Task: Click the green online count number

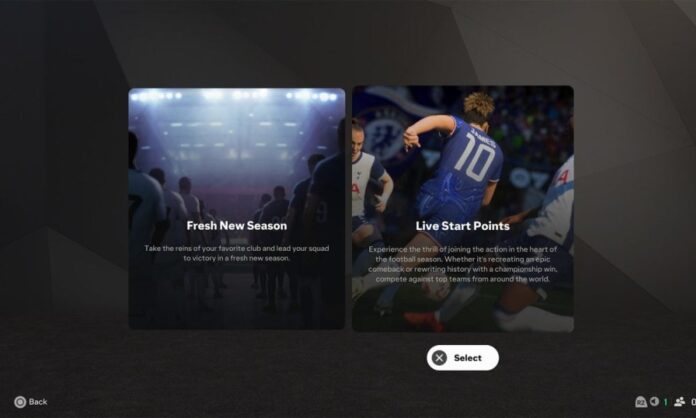Action: [665, 402]
